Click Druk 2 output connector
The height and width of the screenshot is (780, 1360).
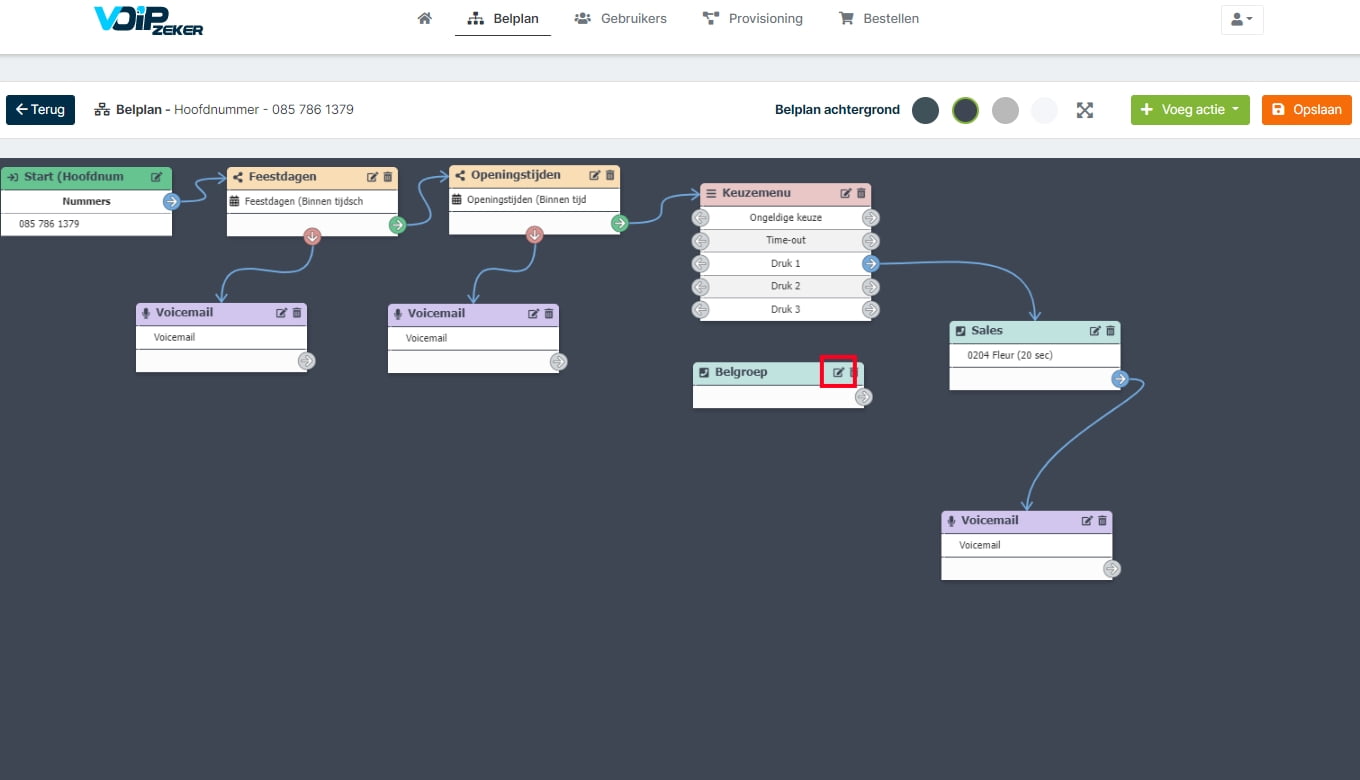pyautogui.click(x=870, y=287)
